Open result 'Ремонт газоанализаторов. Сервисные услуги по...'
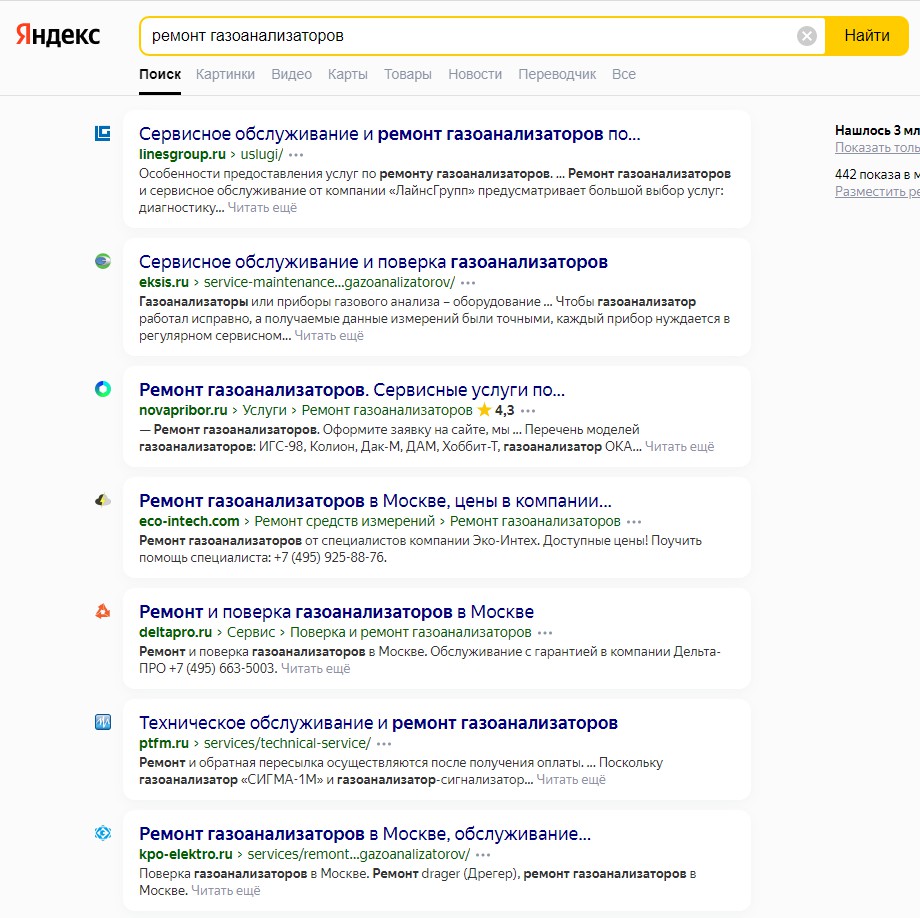The width and height of the screenshot is (920, 918). [x=352, y=389]
